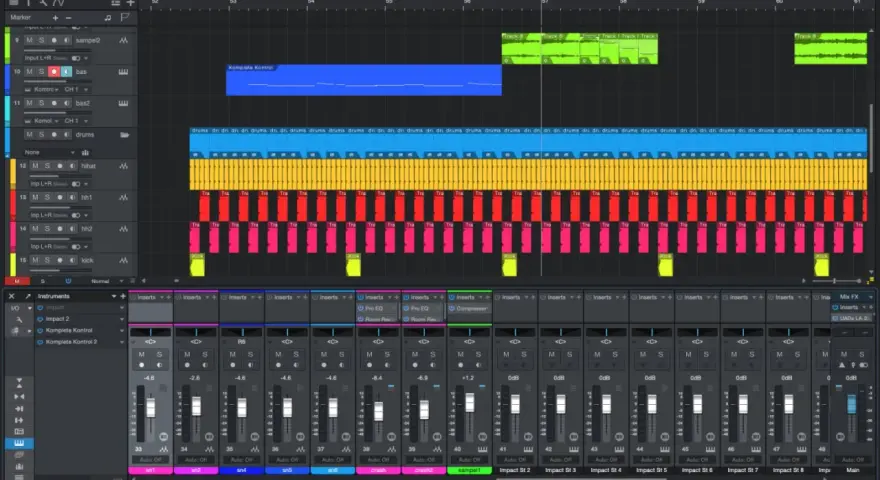Click bus meter icon beside None dropdown
This screenshot has height=480, width=880.
click(85, 152)
